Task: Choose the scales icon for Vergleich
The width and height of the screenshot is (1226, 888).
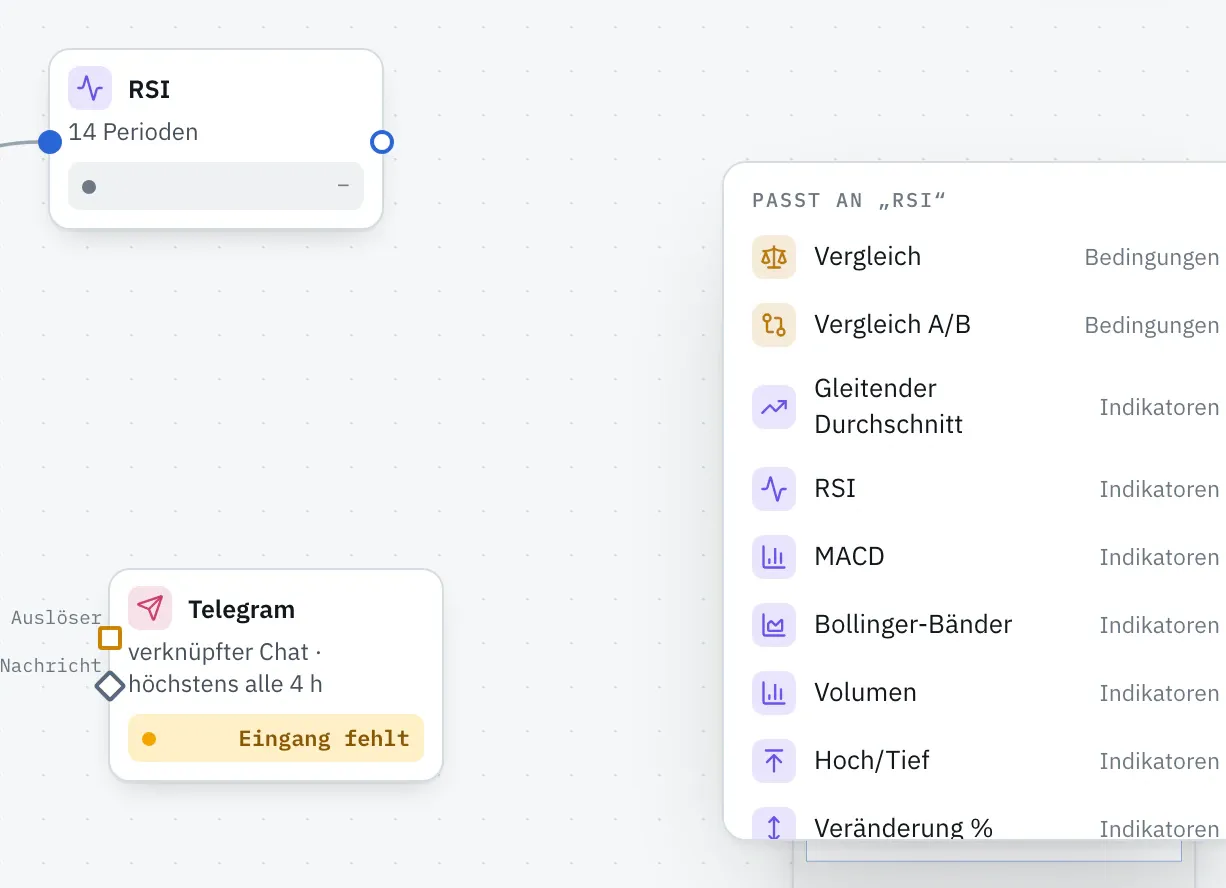Action: click(x=774, y=257)
